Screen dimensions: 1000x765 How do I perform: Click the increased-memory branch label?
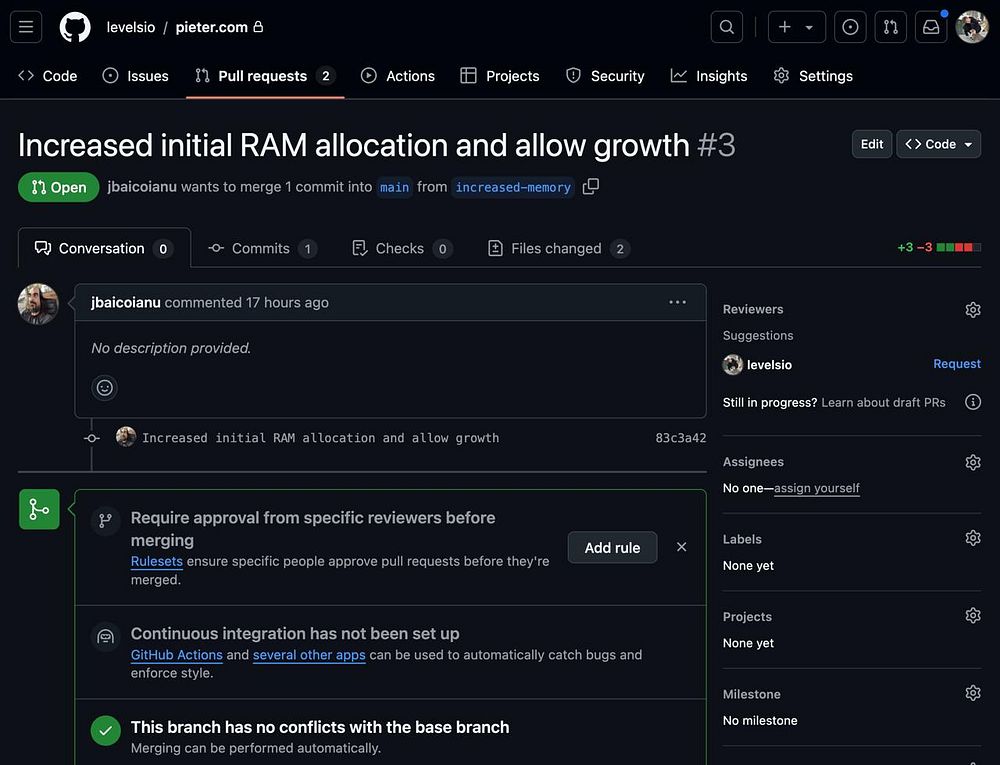tap(513, 187)
